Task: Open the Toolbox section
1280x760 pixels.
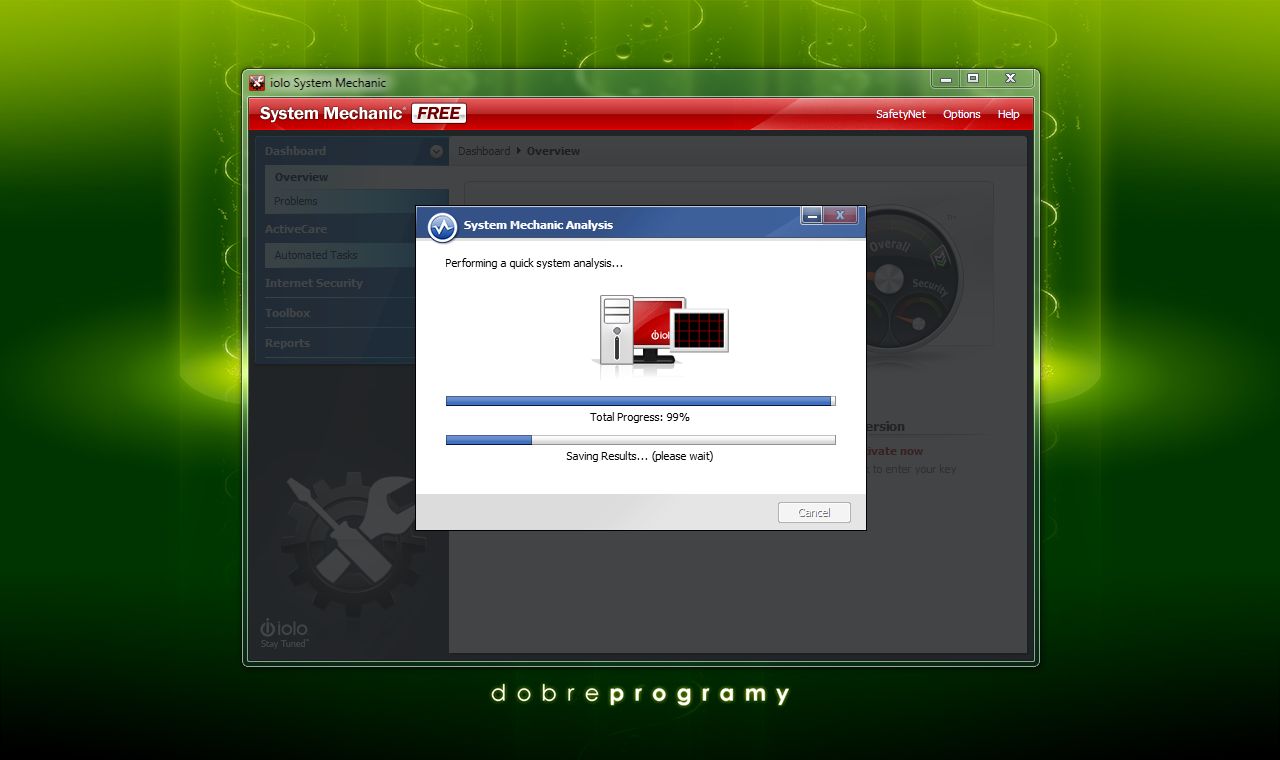Action: click(x=288, y=313)
